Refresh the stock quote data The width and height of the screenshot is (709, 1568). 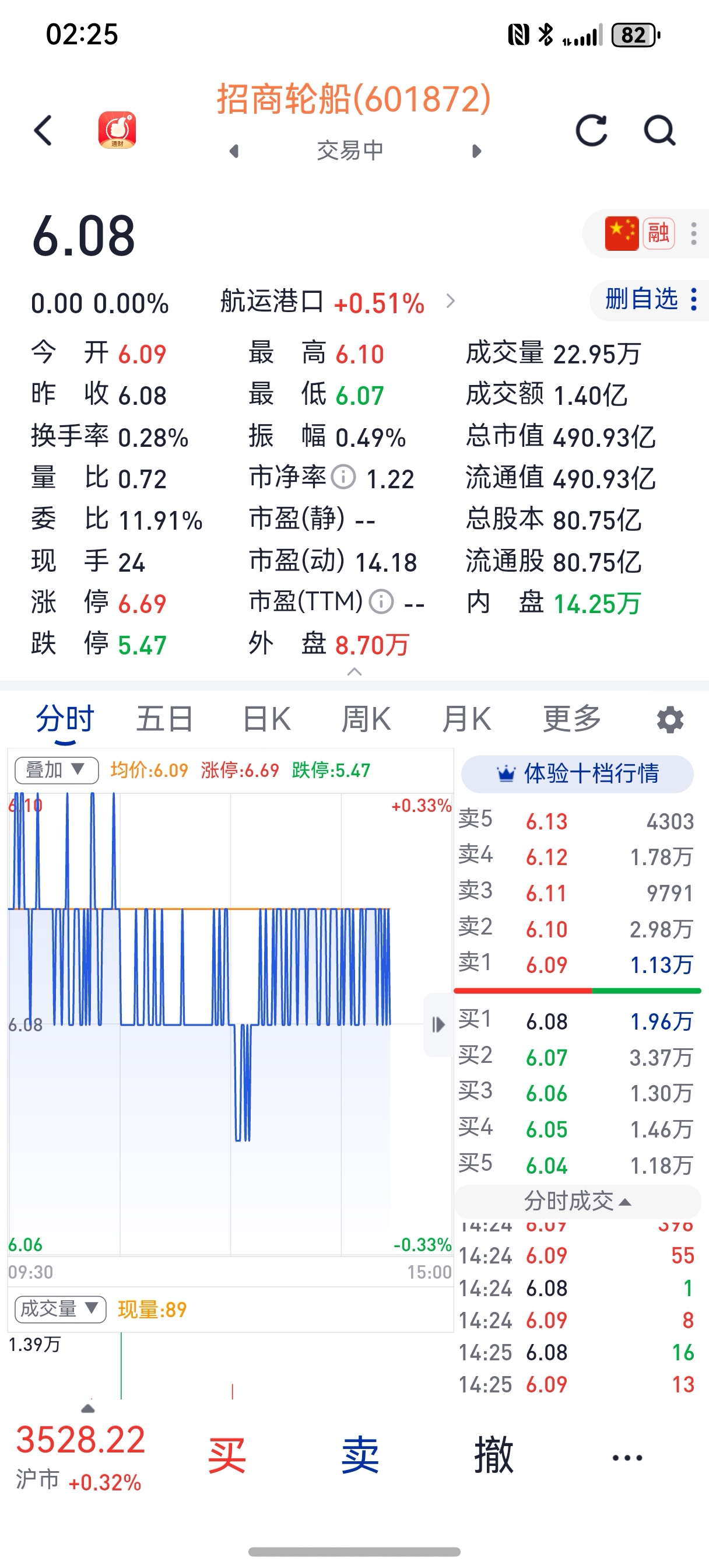click(591, 130)
